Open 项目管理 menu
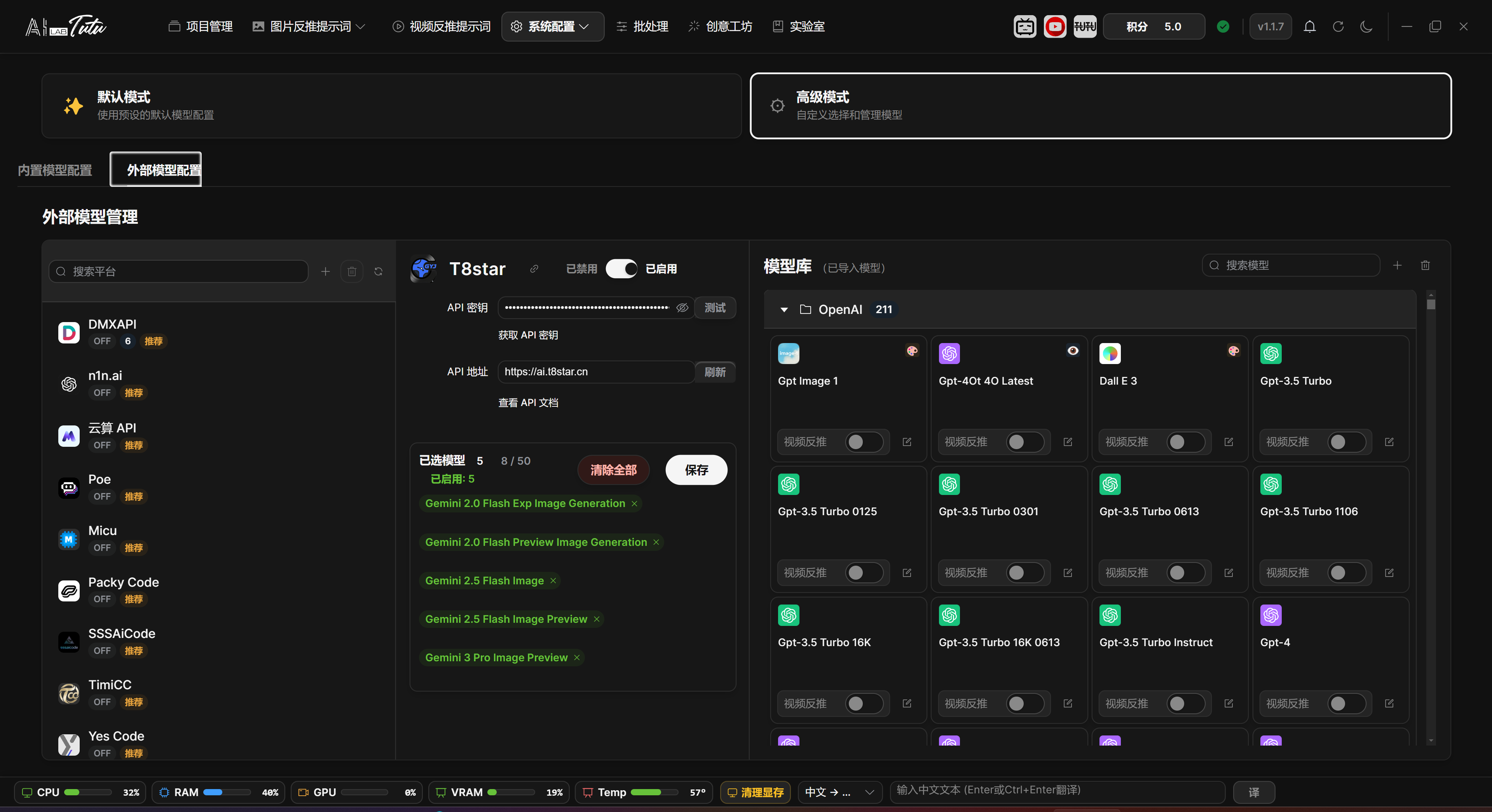Viewport: 1492px width, 812px height. click(x=201, y=27)
